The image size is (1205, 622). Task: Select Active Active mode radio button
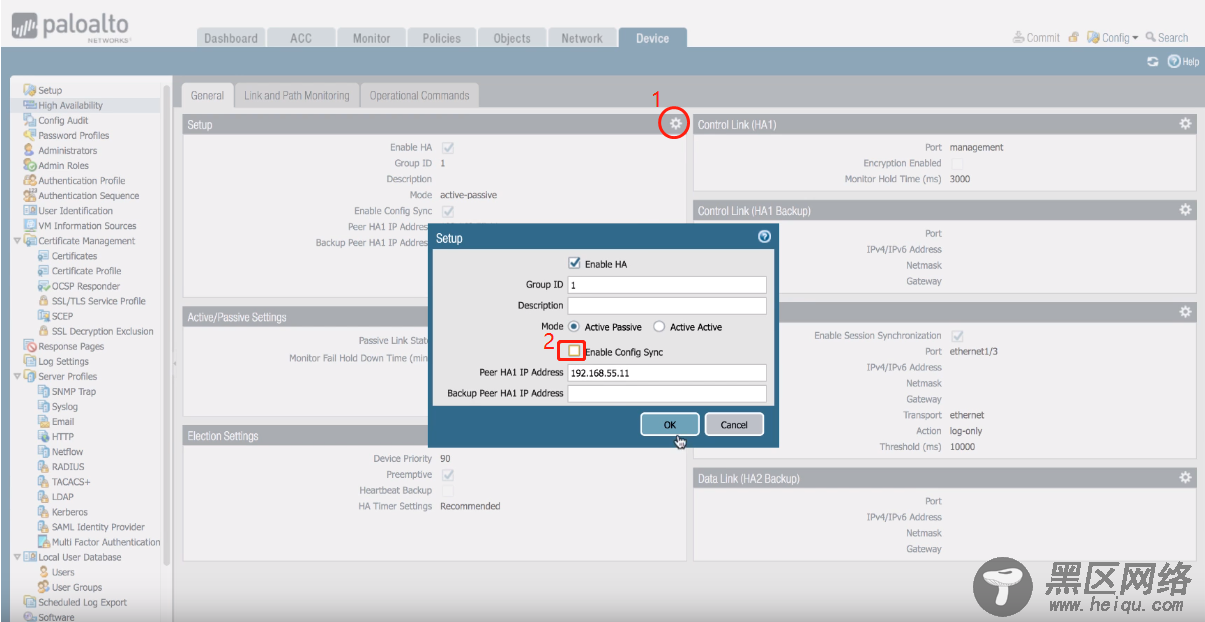coord(659,327)
